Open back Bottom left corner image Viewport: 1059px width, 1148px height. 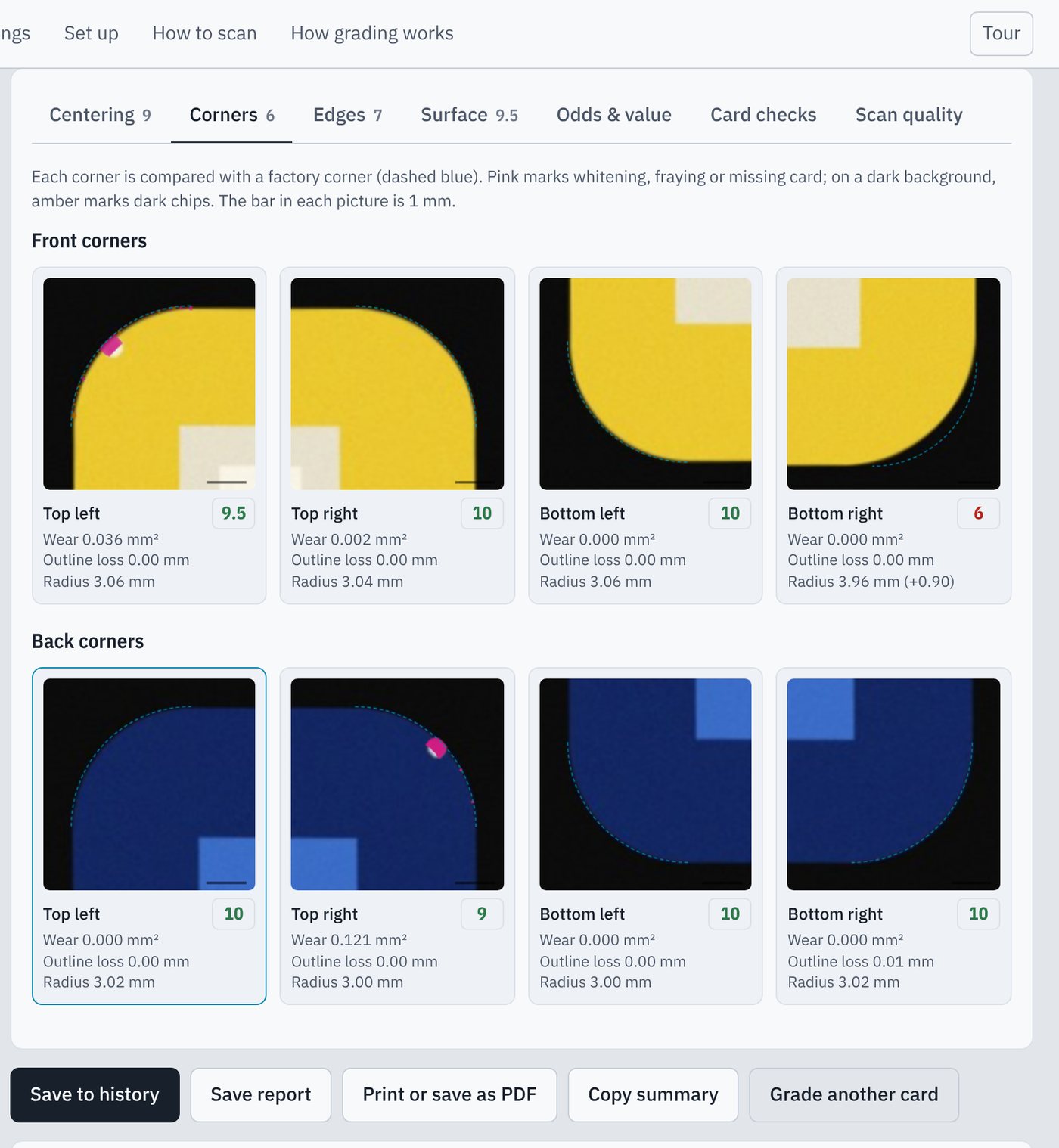click(x=645, y=784)
